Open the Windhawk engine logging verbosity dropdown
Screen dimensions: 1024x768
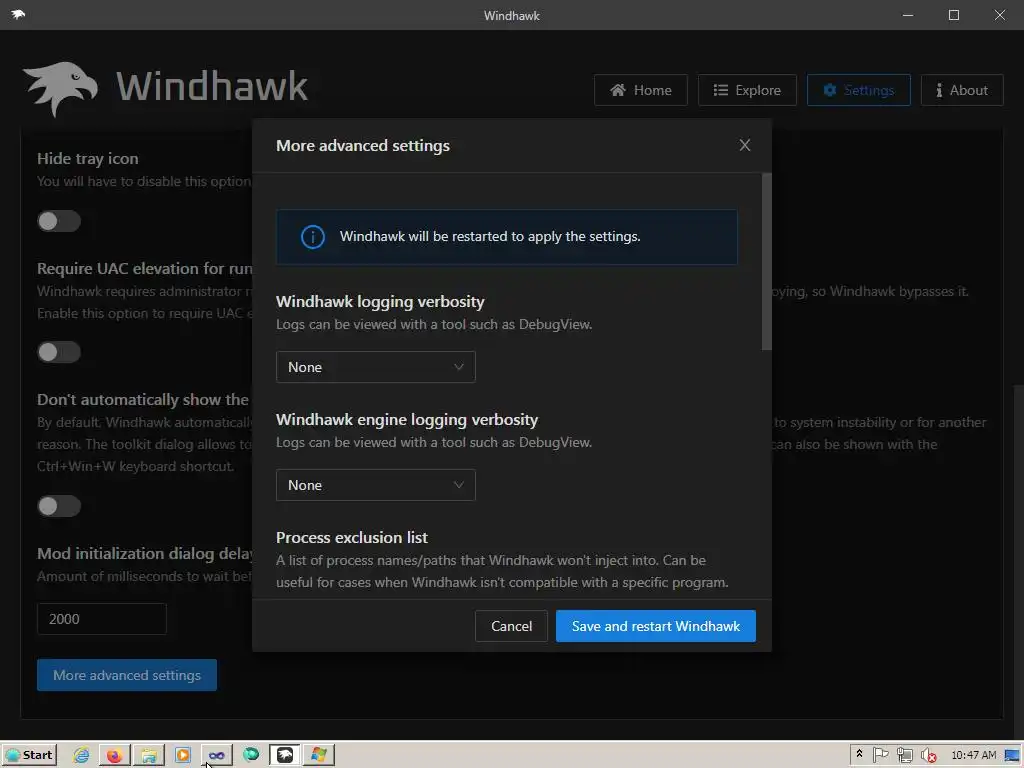(376, 485)
